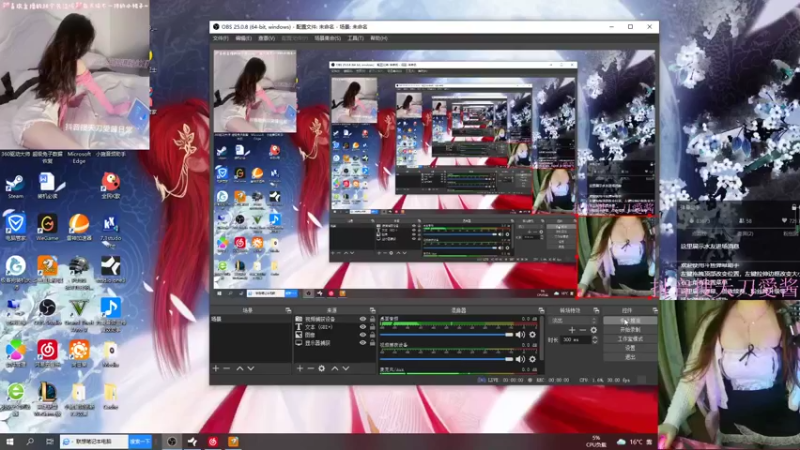Image resolution: width=800 pixels, height=450 pixels.
Task: Open the 雷神加速器 orange desktop shortcut
Action: click(79, 228)
